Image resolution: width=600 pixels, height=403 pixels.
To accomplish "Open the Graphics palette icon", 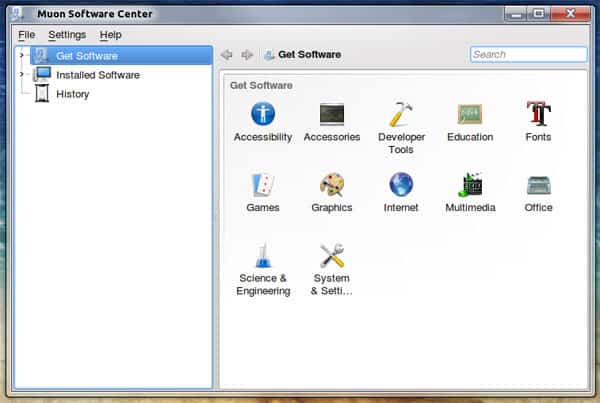I will click(x=332, y=185).
